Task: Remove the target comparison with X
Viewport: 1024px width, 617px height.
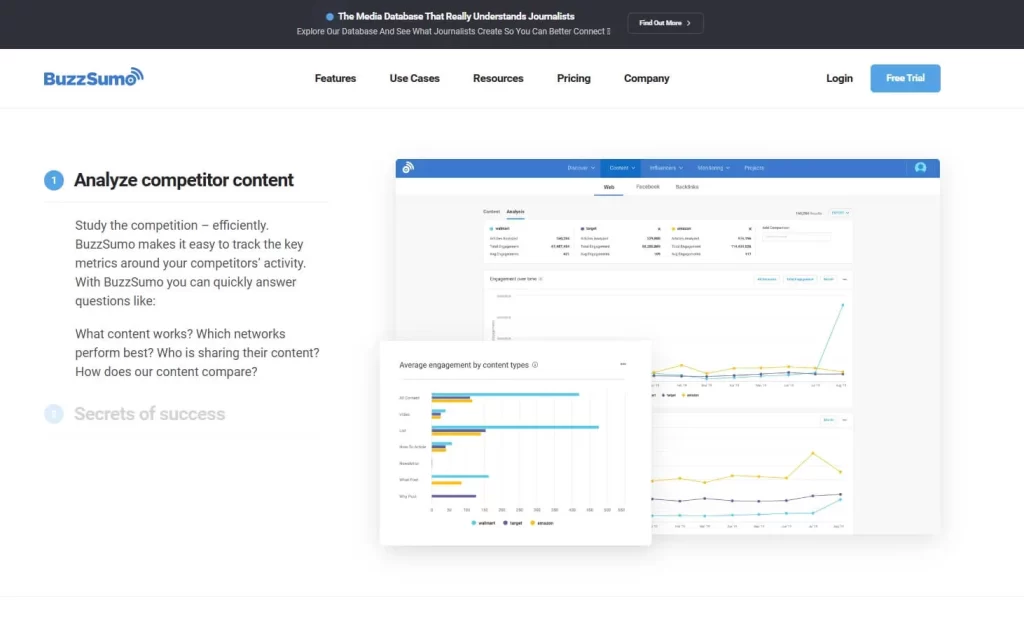Action: (x=659, y=229)
